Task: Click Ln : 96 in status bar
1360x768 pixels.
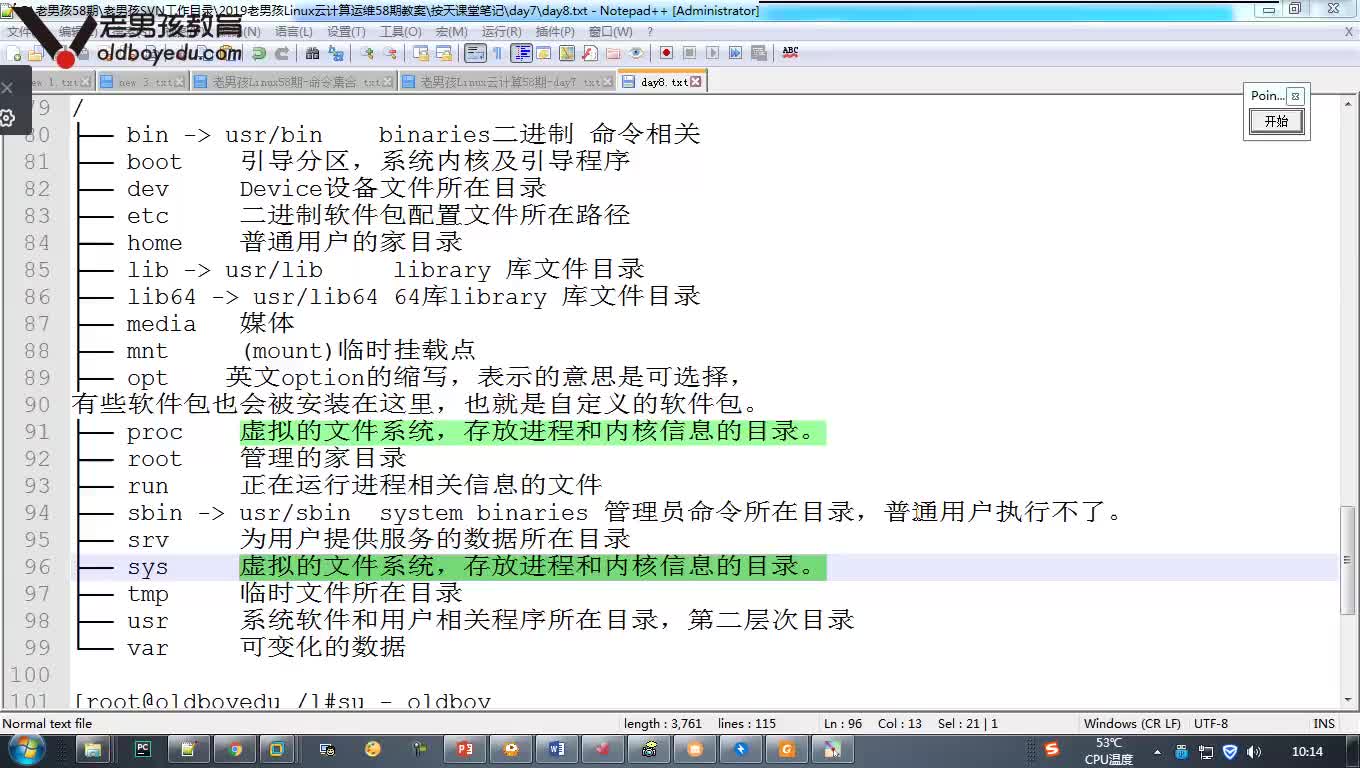Action: click(843, 723)
